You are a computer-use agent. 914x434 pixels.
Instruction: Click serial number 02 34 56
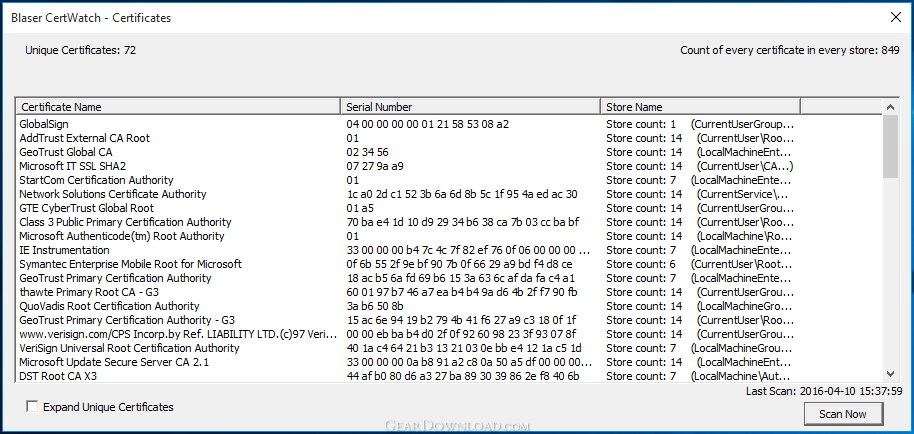[367, 152]
